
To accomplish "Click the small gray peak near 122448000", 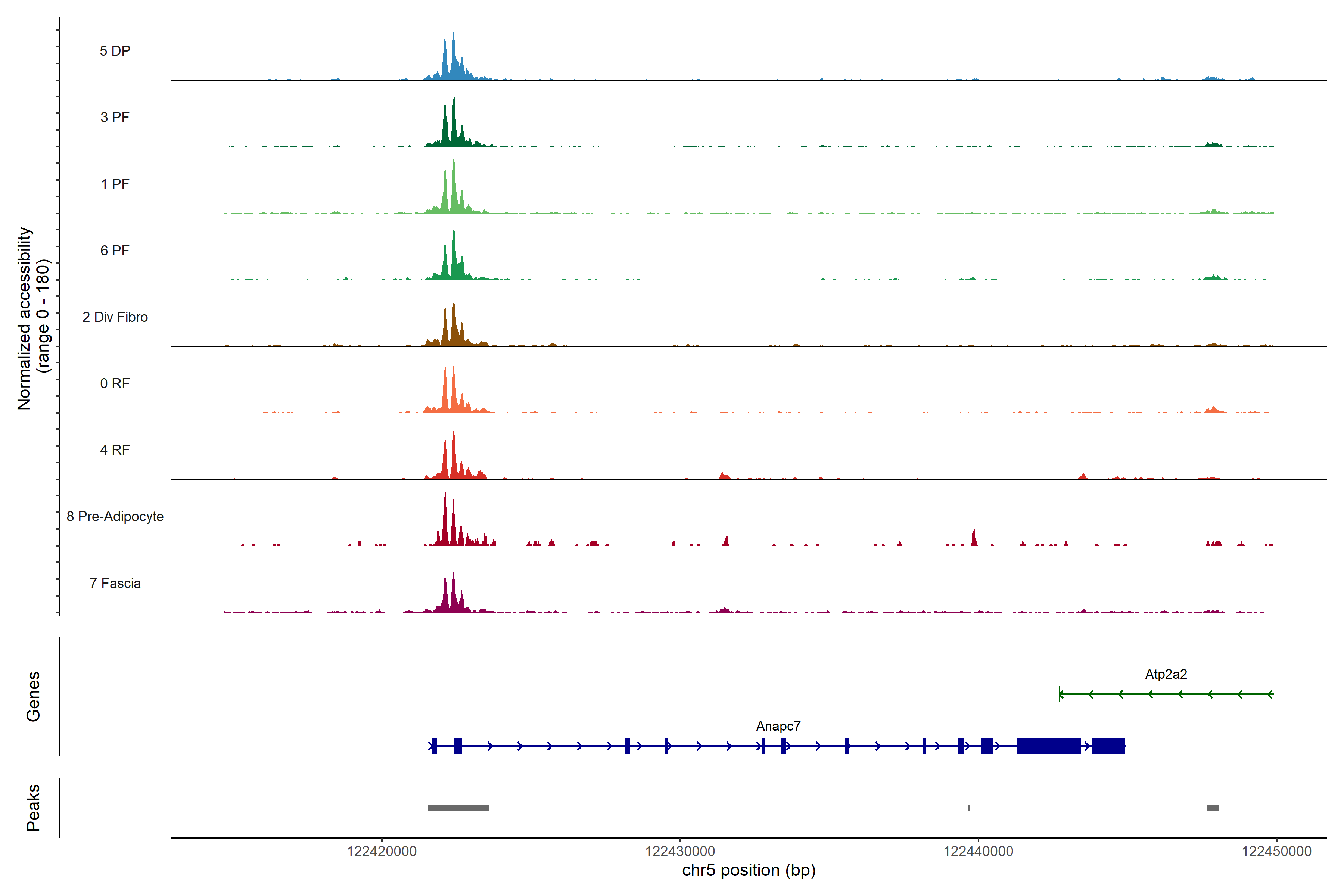I will 1213,808.
